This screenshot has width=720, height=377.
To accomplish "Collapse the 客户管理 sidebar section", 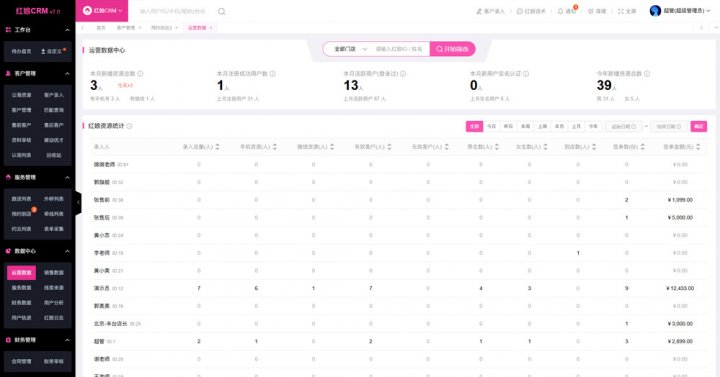I will pyautogui.click(x=68, y=73).
